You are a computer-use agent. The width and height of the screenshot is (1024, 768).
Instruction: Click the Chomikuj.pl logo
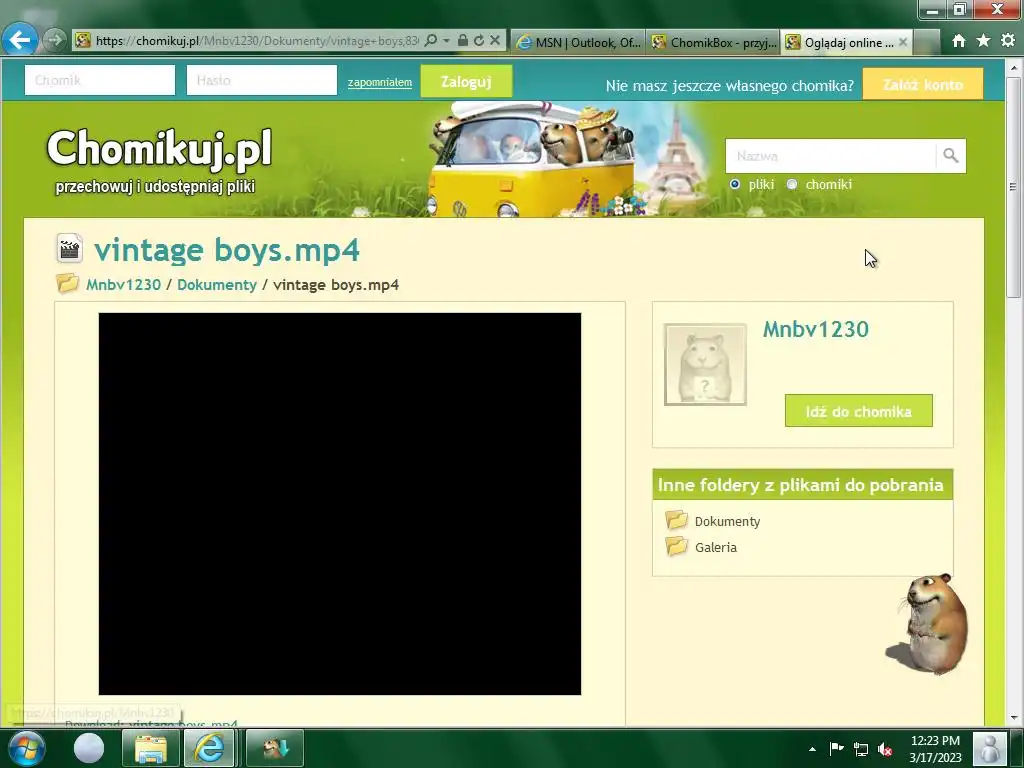coord(159,148)
